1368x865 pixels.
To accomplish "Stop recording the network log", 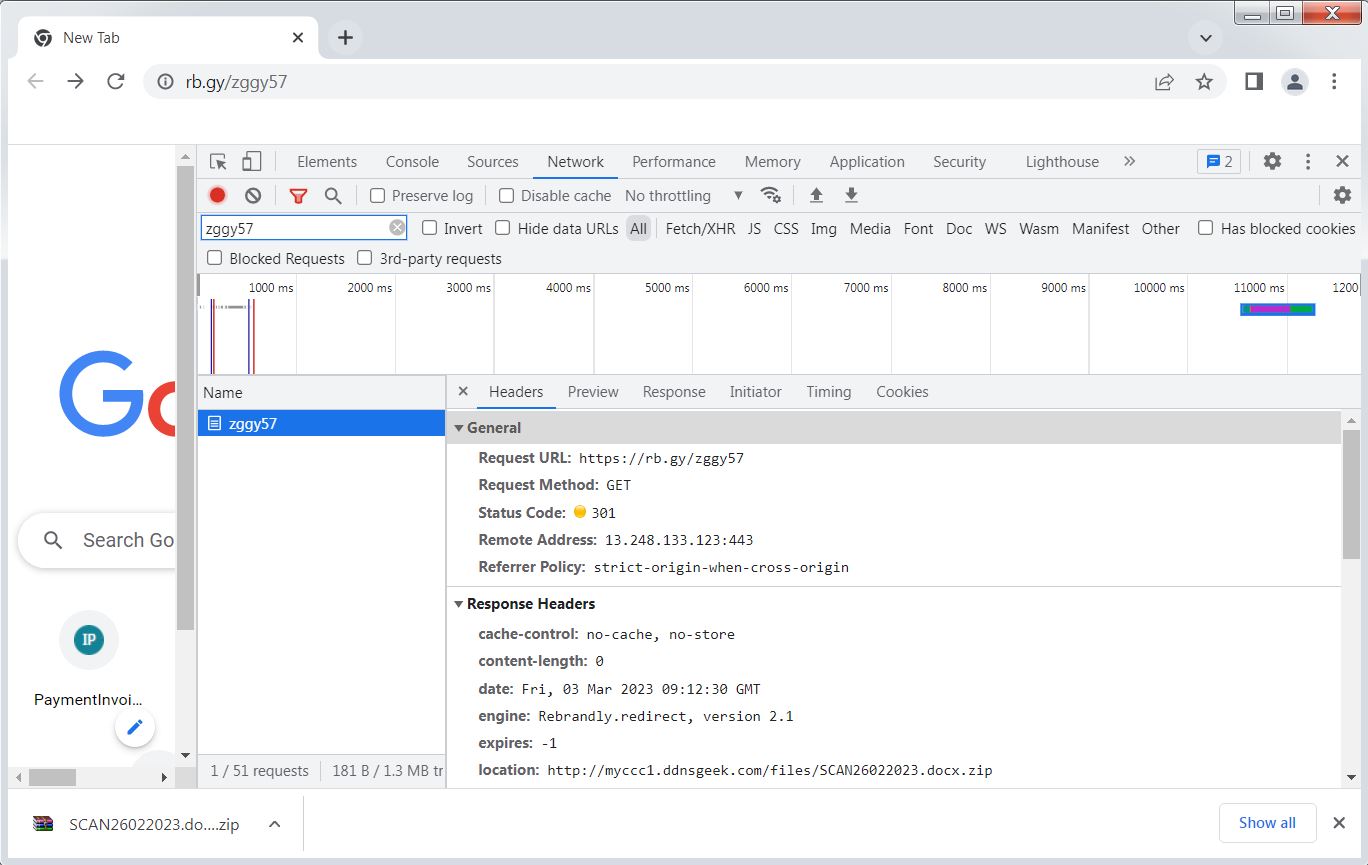I will (x=217, y=196).
